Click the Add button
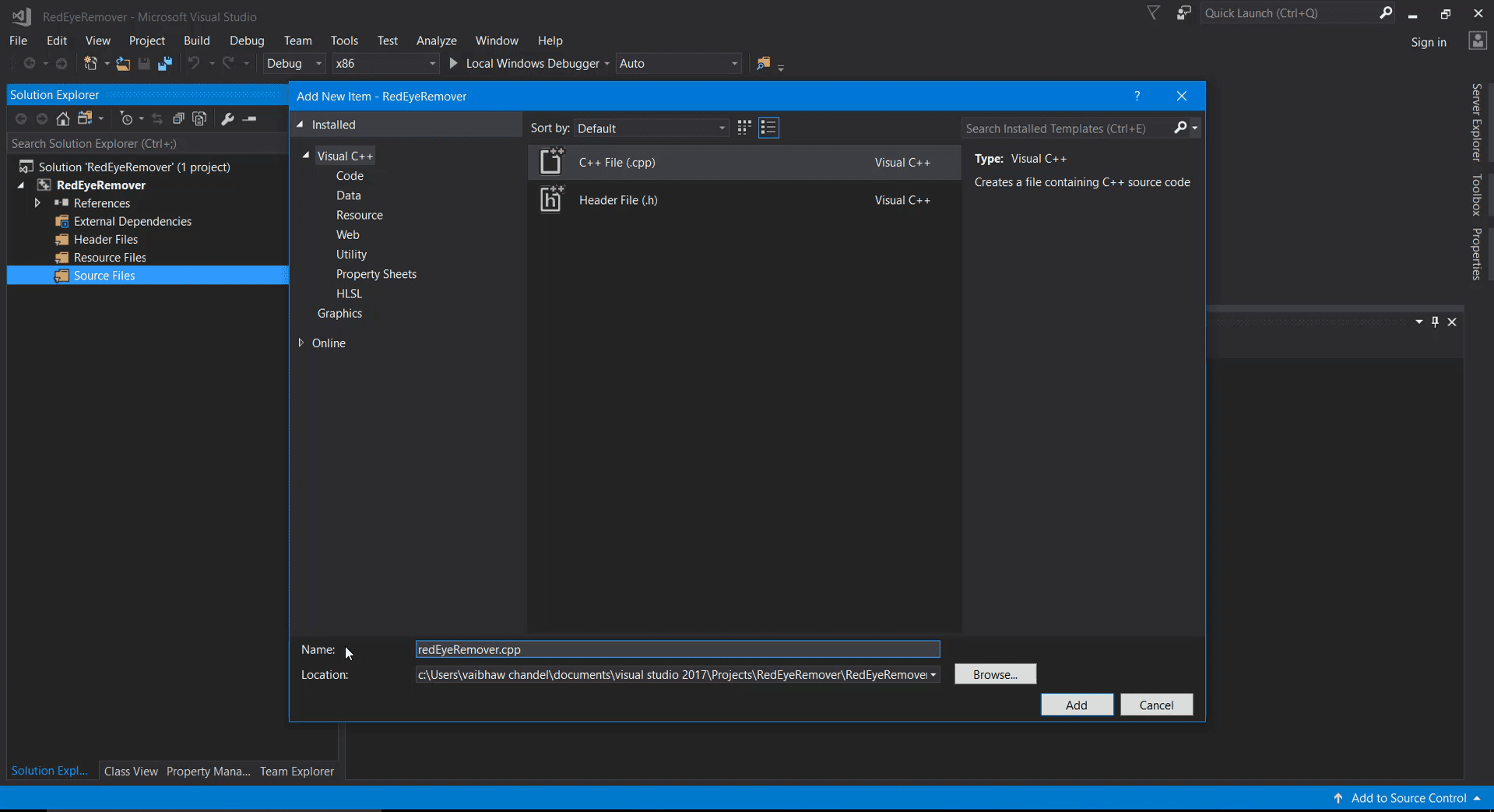Screen dimensions: 1494x812 click(x=1077, y=705)
